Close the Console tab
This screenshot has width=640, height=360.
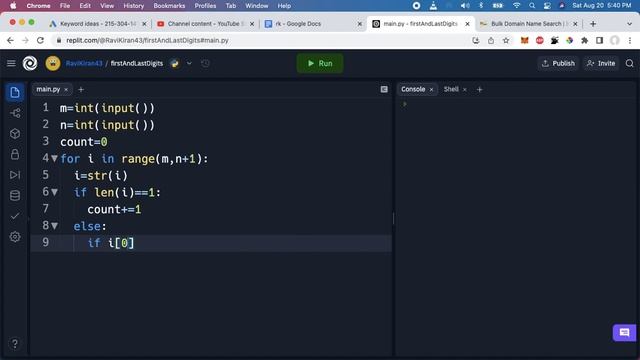point(431,89)
